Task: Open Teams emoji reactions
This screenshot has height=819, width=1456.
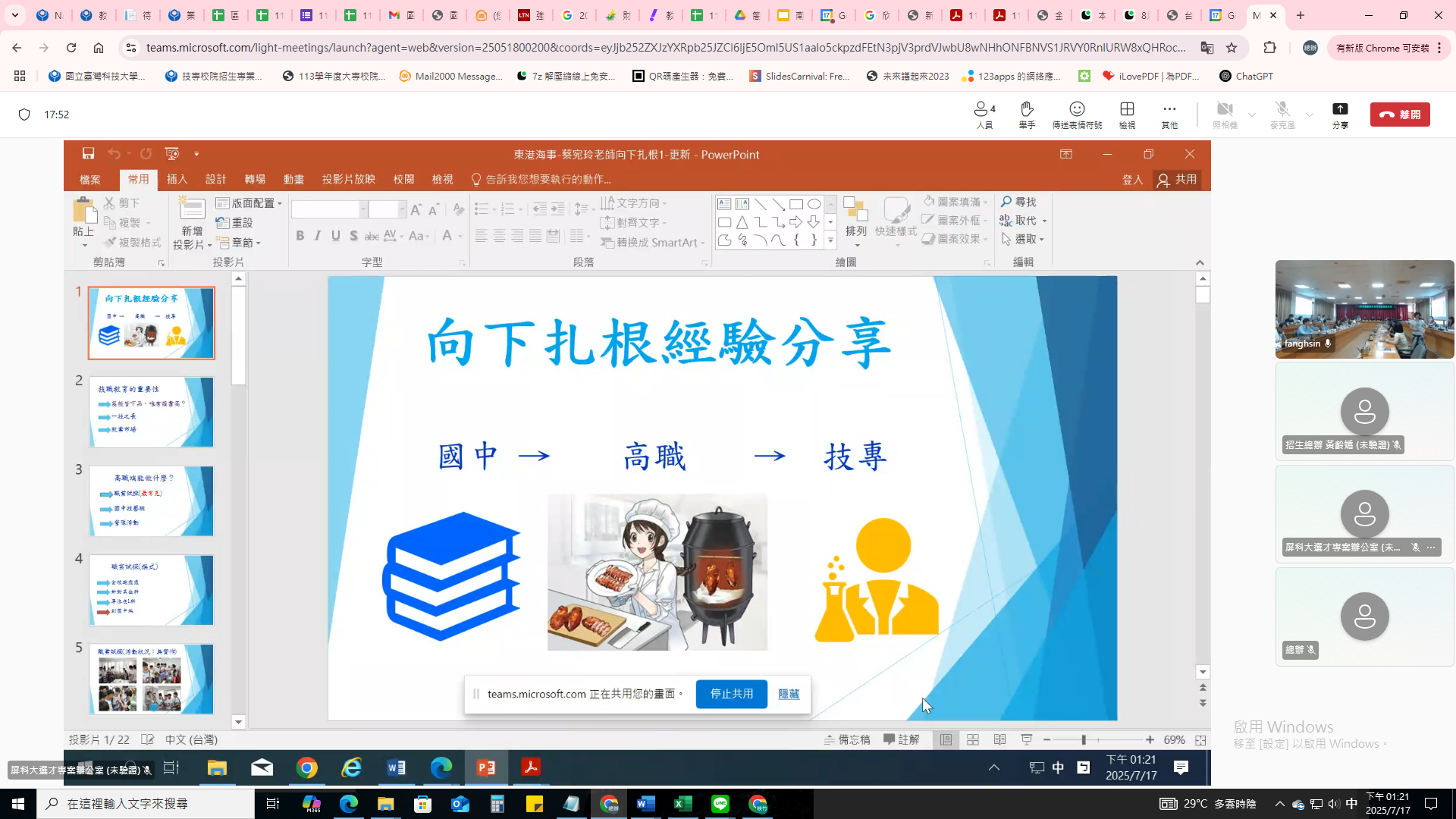Action: point(1077,115)
